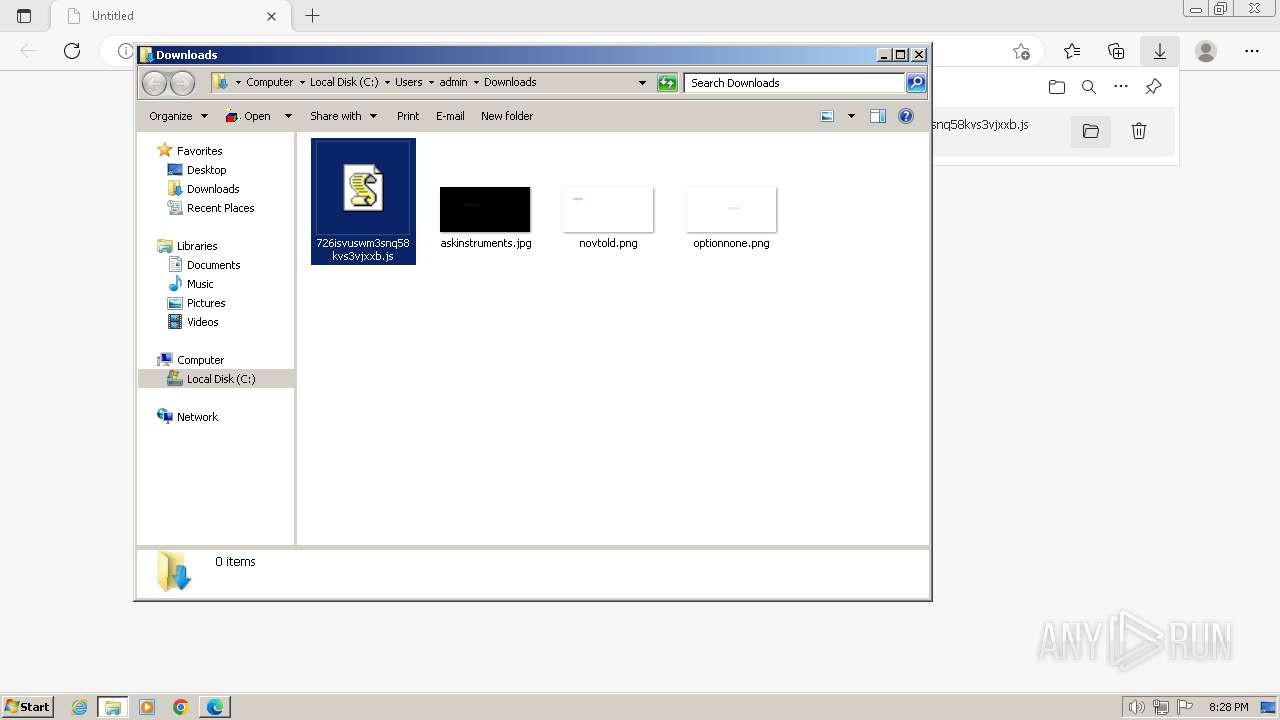The image size is (1280, 720).
Task: Click the search magnifier in Downloads window
Action: point(916,83)
